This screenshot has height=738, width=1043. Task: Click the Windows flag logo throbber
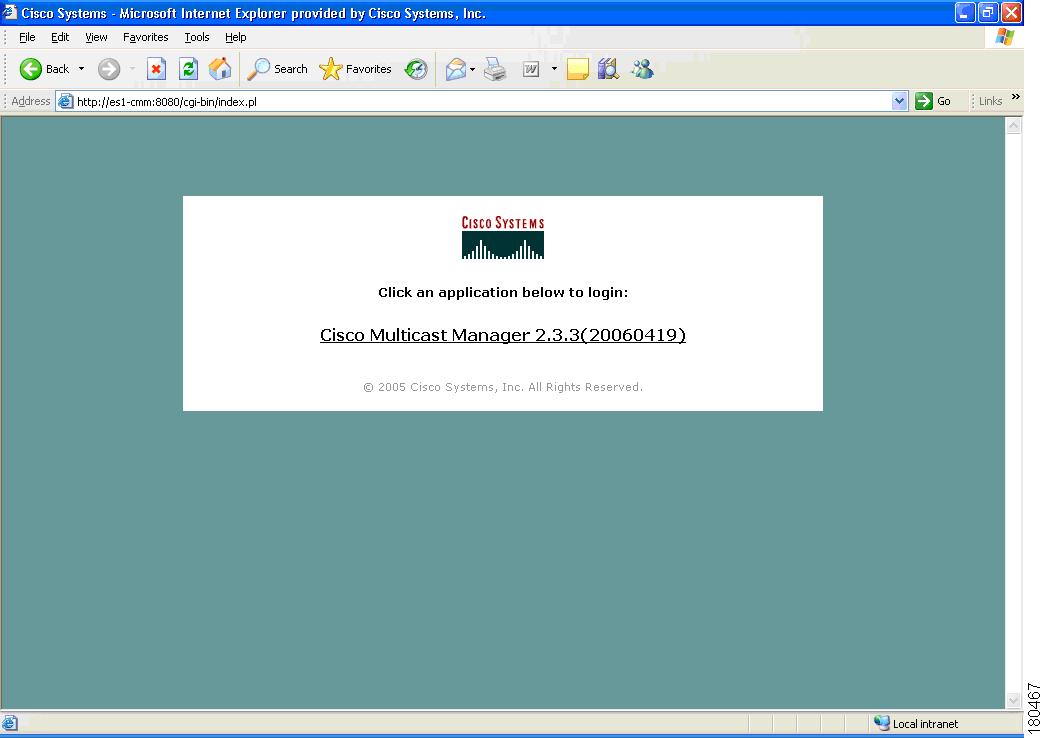1005,37
